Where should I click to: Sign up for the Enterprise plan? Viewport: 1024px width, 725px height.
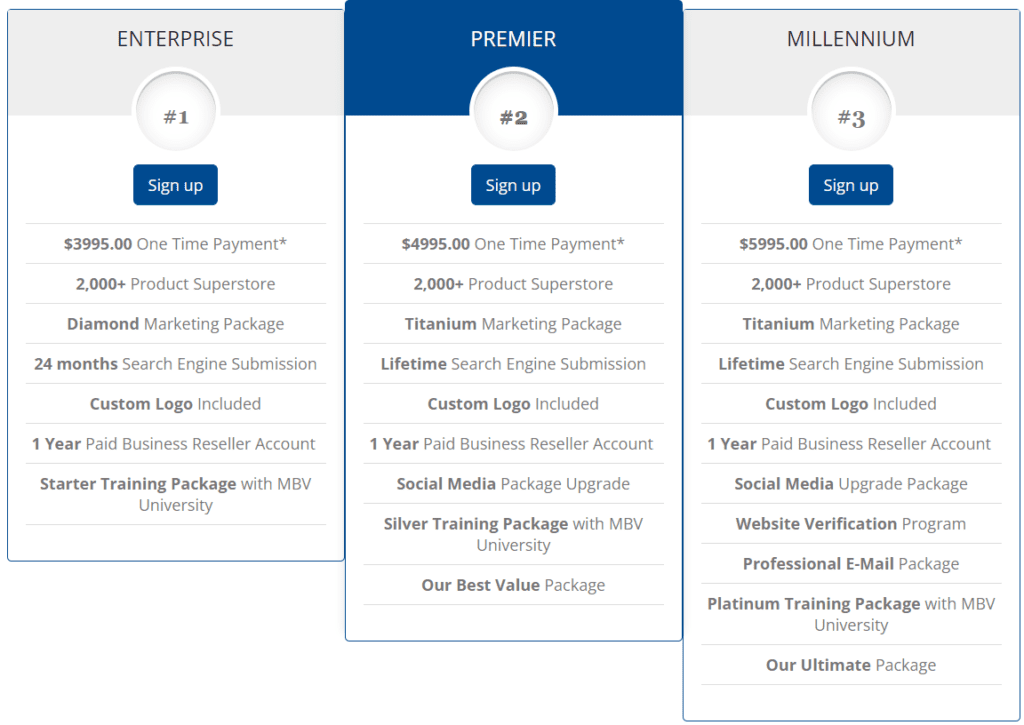(175, 184)
